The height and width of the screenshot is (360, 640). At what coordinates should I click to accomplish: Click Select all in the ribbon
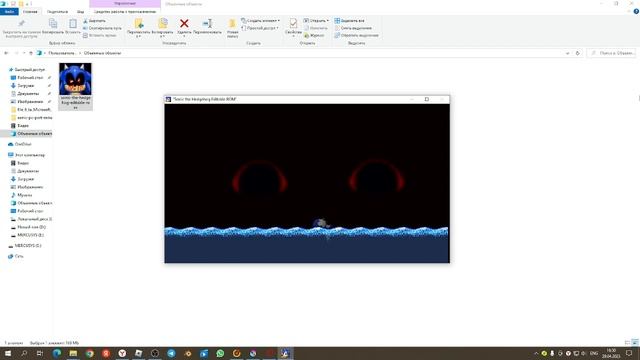tap(349, 20)
